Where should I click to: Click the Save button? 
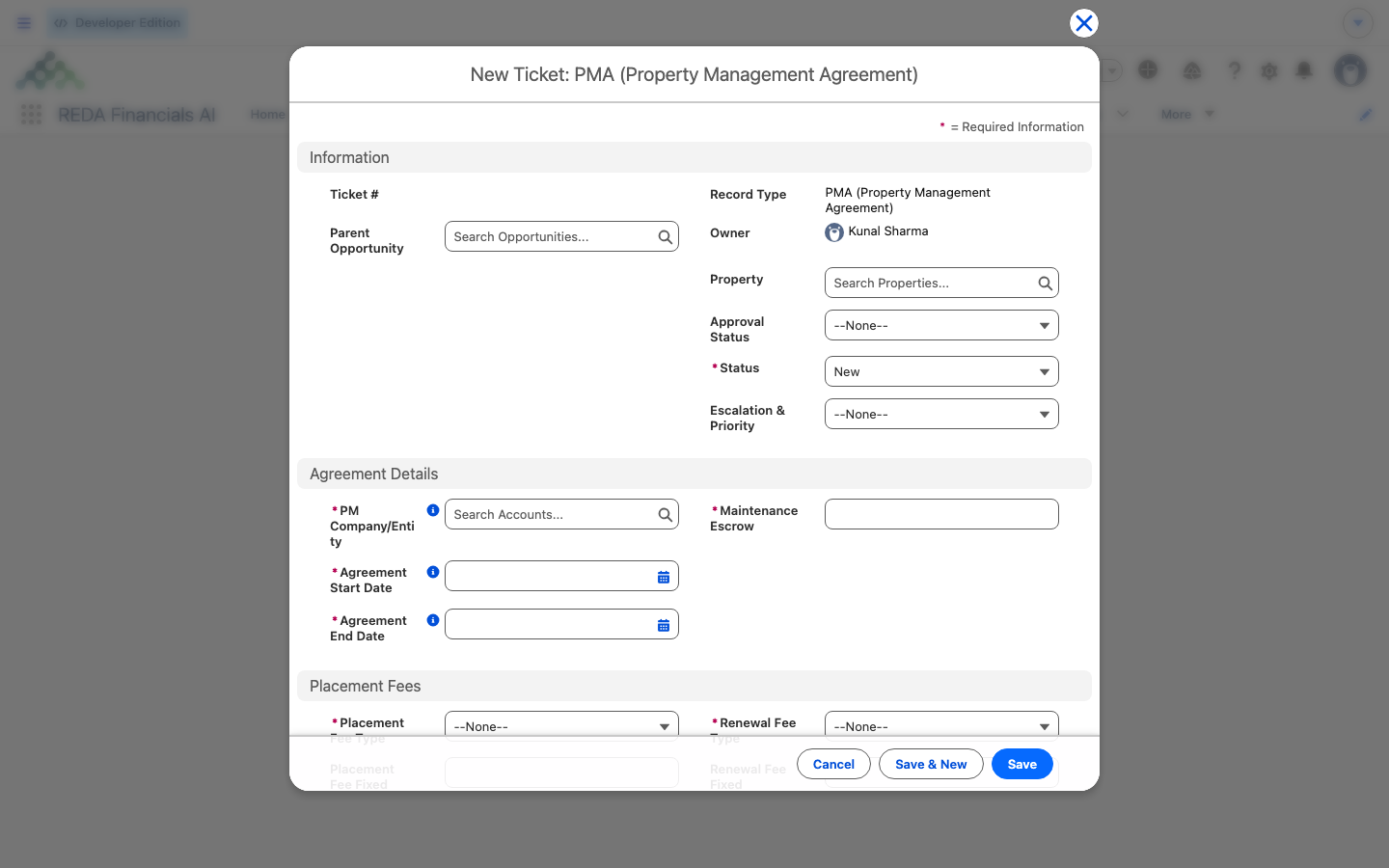pyautogui.click(x=1022, y=764)
